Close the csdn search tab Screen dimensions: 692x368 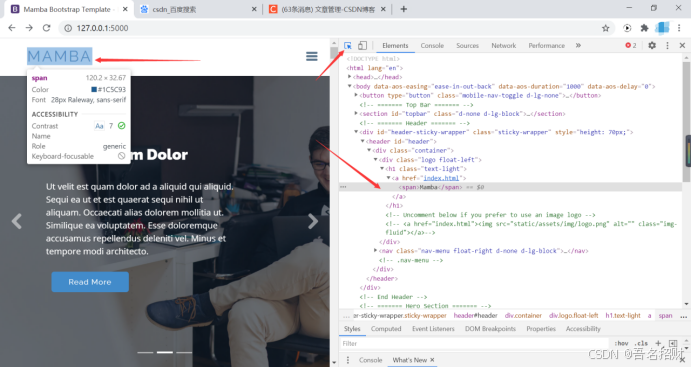coord(254,9)
